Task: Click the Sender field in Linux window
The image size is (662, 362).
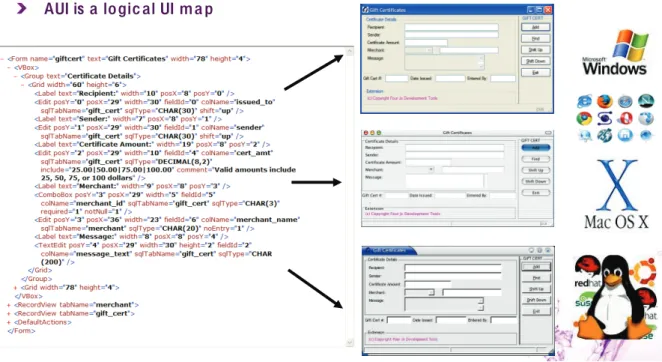Action: 453,276
